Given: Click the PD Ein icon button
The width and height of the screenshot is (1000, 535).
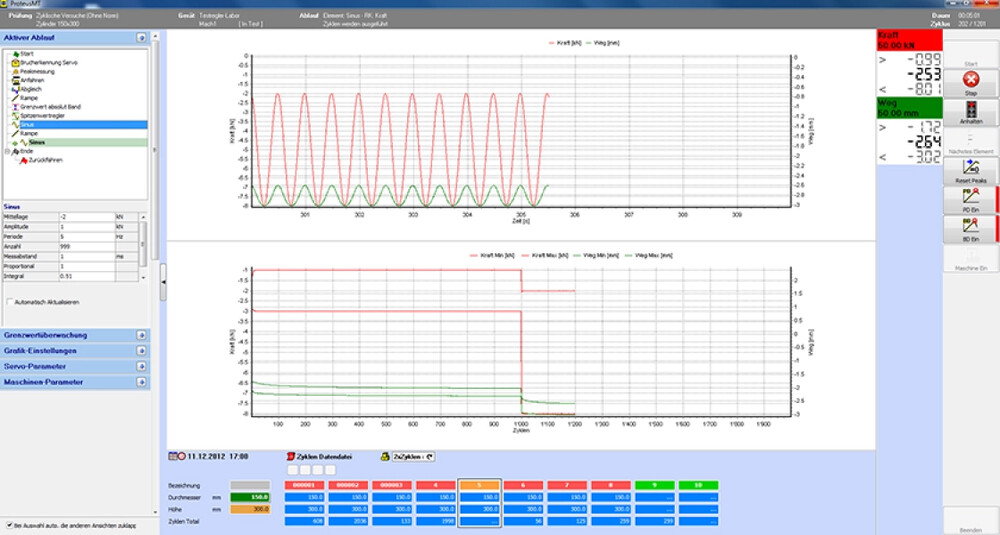Looking at the screenshot, I should click(x=971, y=196).
